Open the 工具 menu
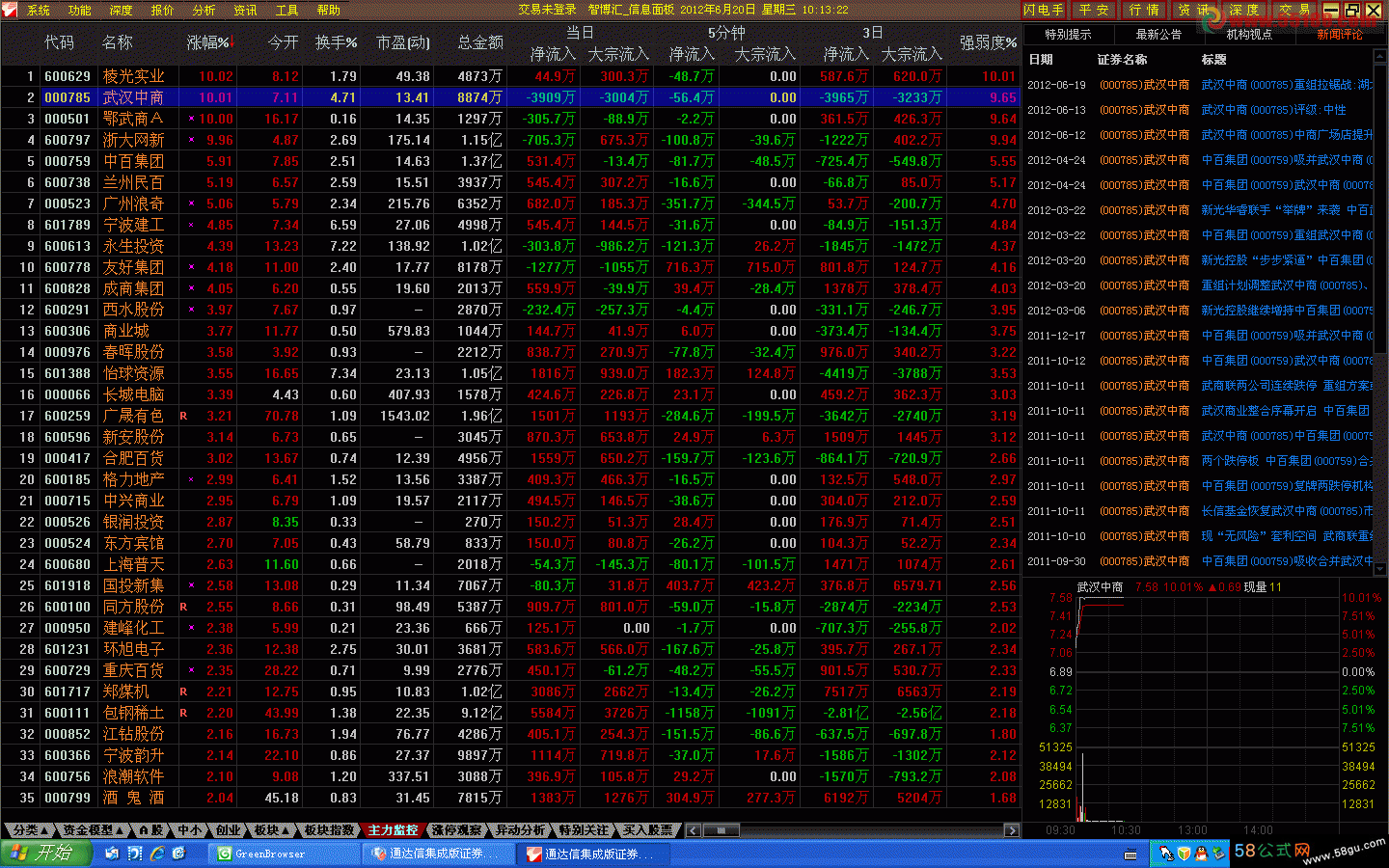Viewport: 1389px width, 868px height. [x=287, y=10]
